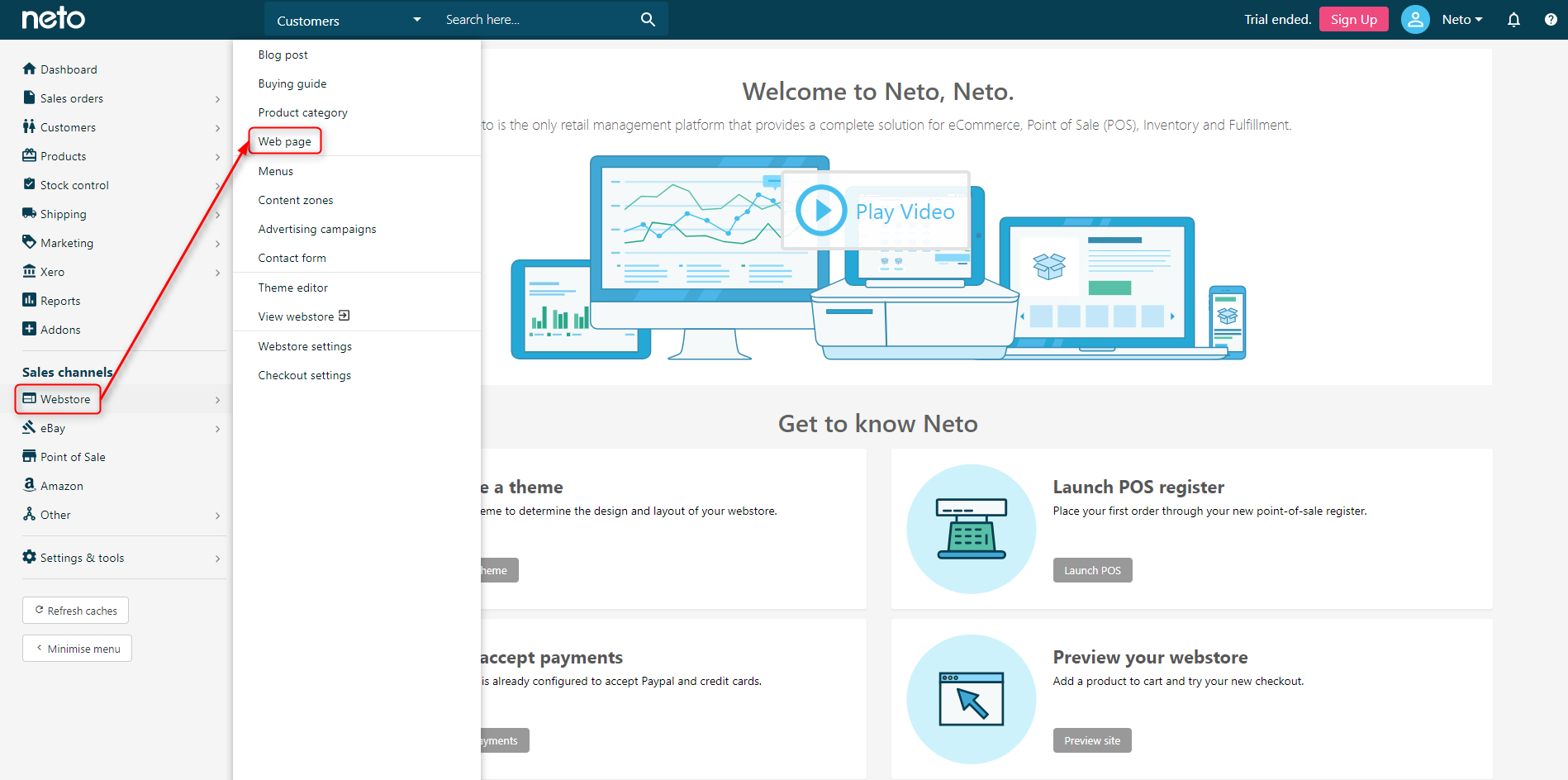The image size is (1568, 780).
Task: Open the Addons link
Action: (60, 330)
